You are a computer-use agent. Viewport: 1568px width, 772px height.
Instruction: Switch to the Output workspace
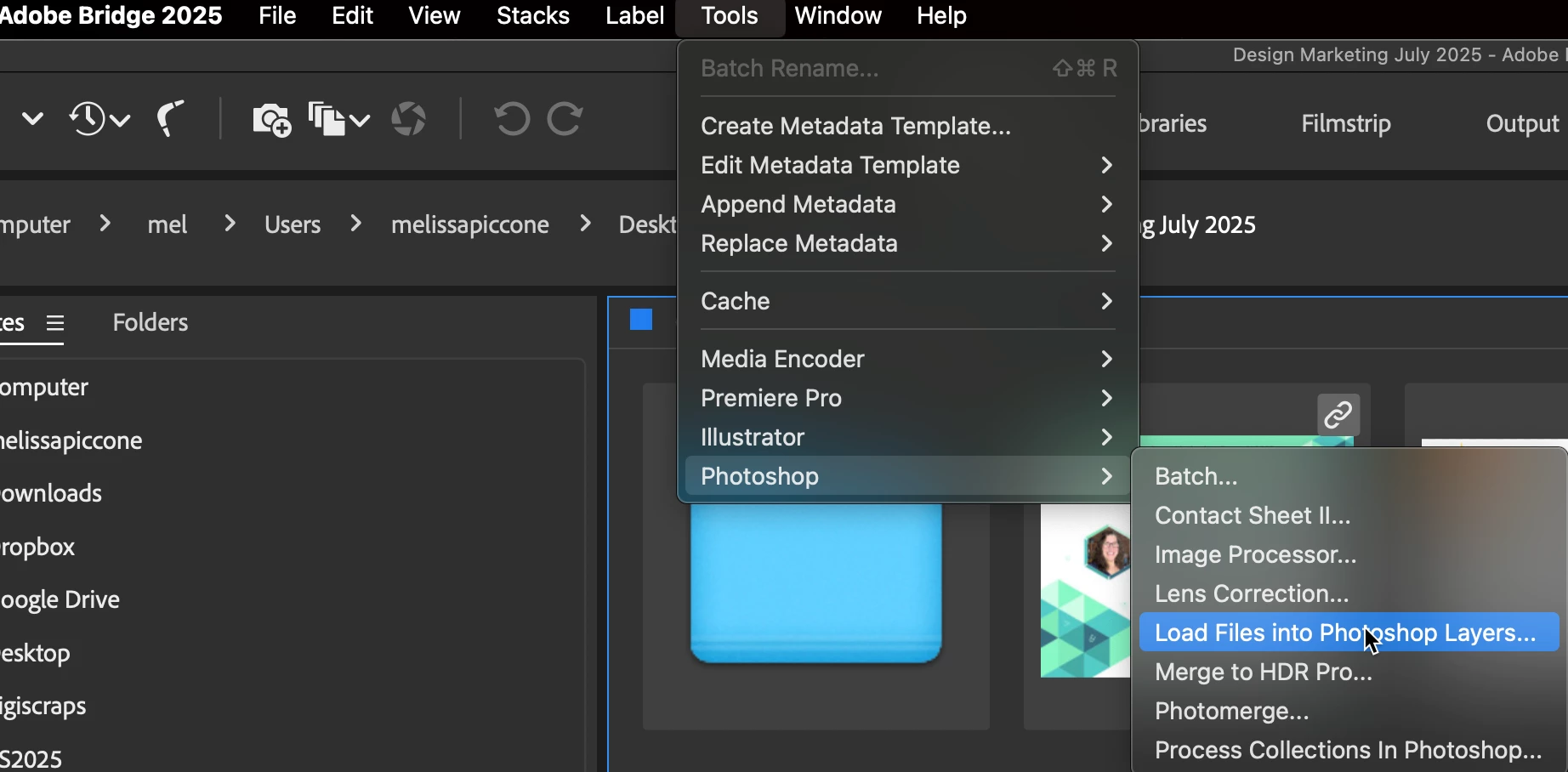[1522, 124]
